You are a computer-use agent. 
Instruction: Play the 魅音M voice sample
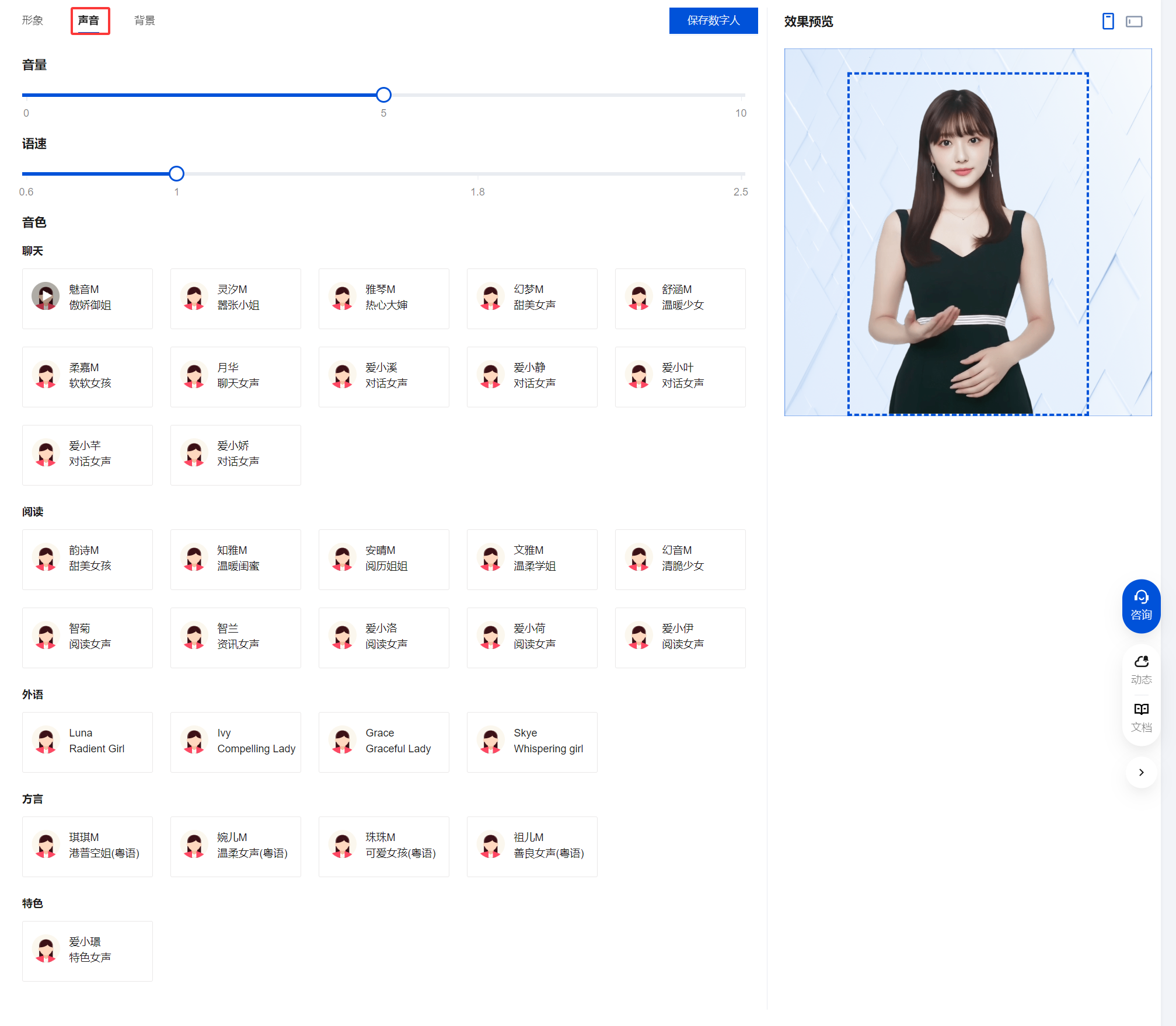46,296
